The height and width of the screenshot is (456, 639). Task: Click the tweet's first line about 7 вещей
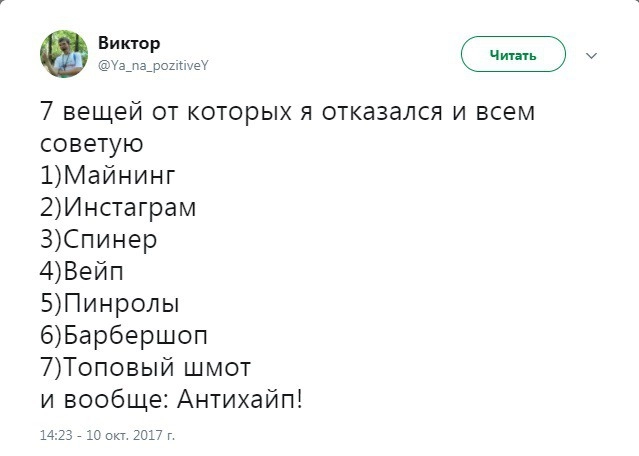click(287, 112)
